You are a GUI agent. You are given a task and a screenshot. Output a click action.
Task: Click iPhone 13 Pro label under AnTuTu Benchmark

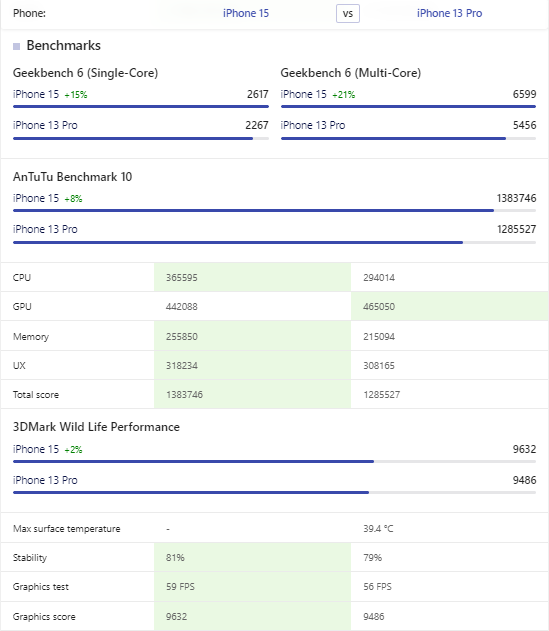(45, 229)
